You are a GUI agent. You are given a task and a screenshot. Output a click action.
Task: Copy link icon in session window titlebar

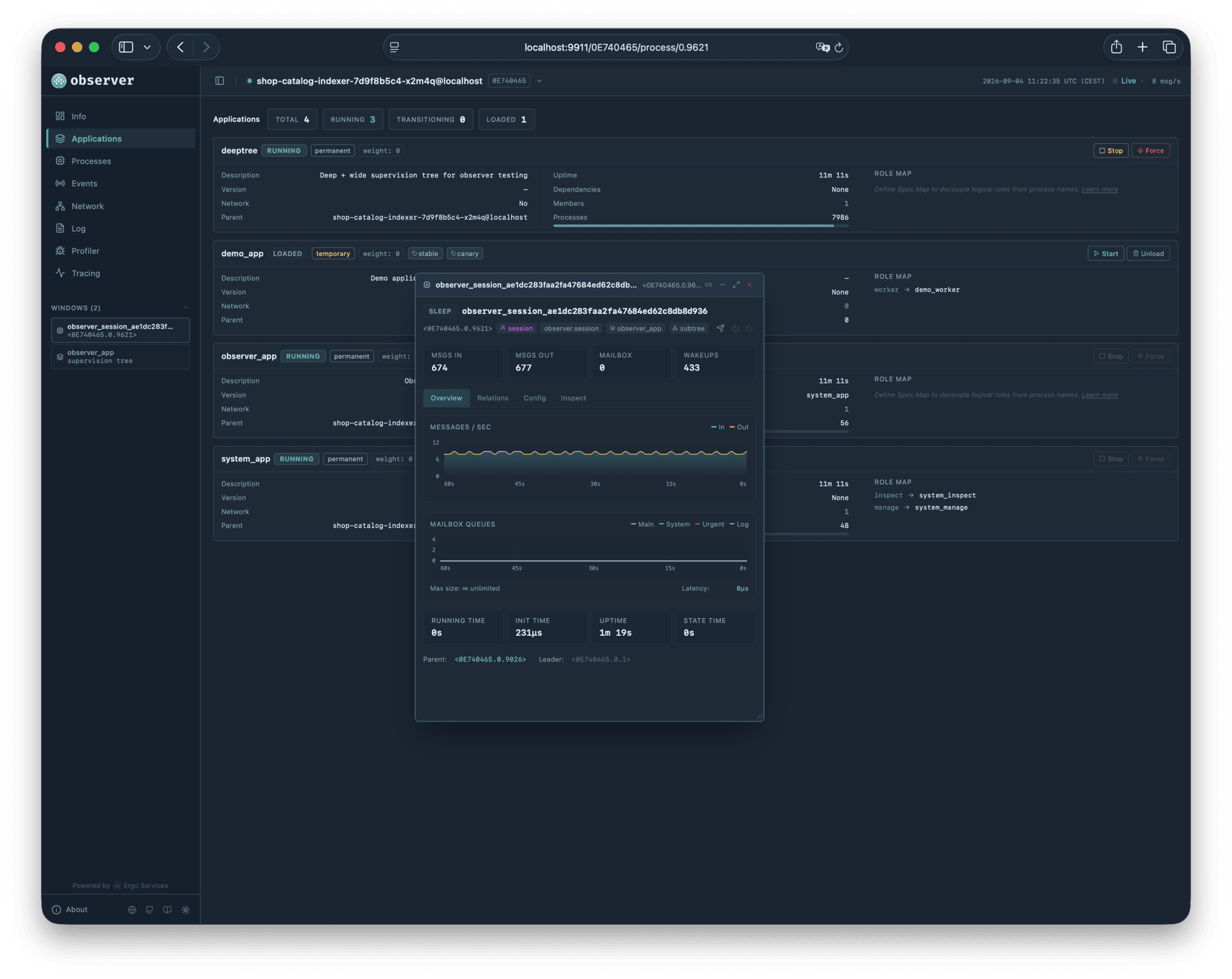[708, 285]
